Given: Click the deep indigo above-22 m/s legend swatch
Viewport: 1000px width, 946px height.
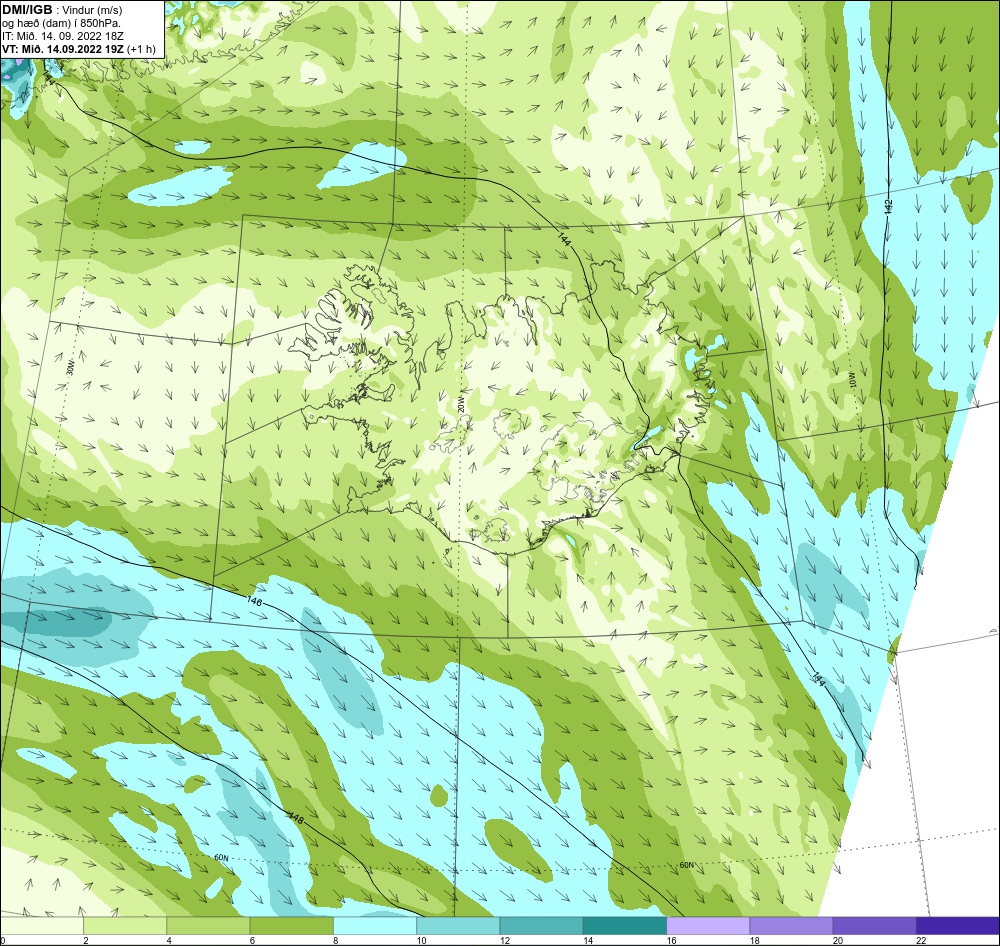Looking at the screenshot, I should (x=958, y=924).
